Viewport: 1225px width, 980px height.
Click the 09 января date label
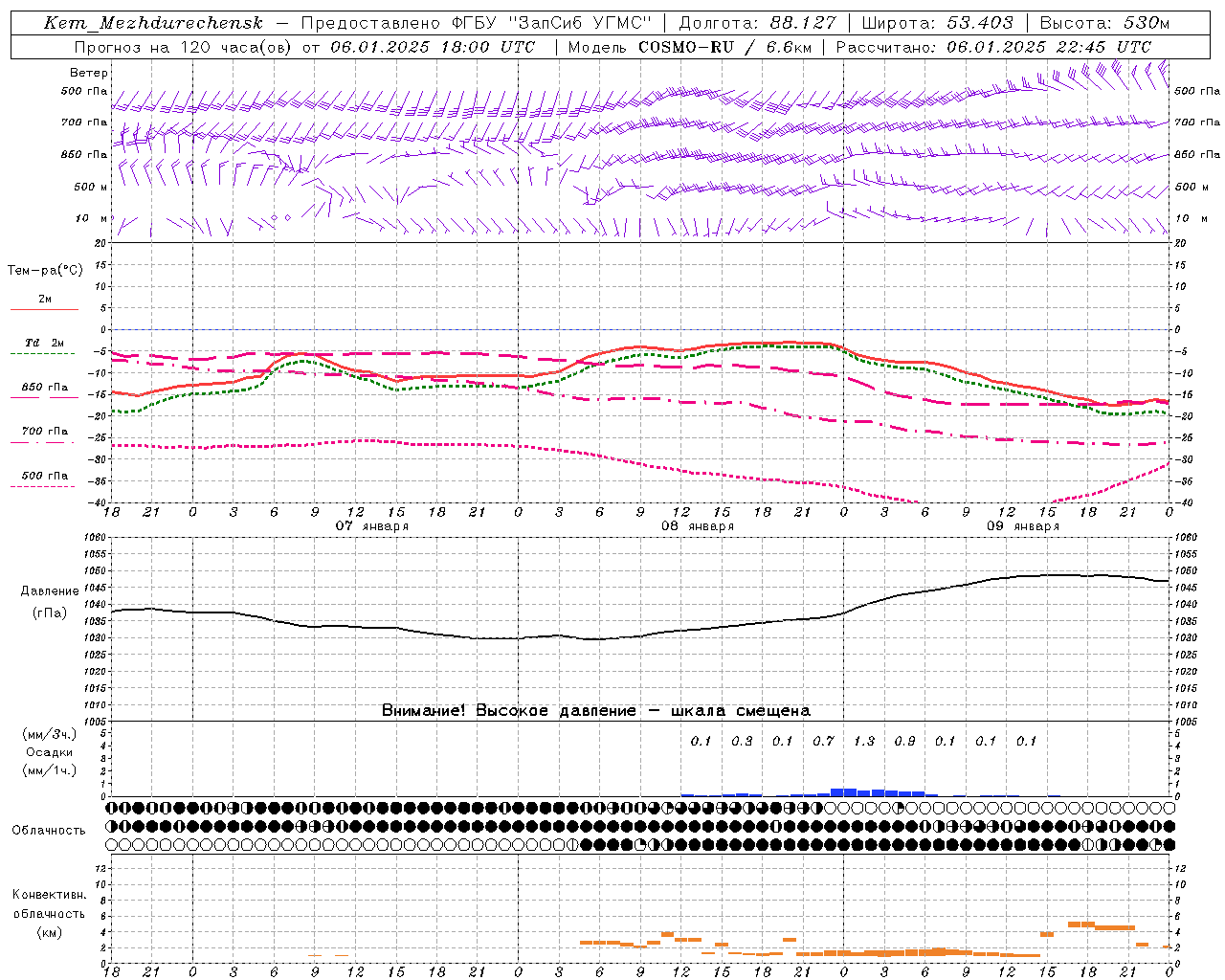coord(1023,526)
